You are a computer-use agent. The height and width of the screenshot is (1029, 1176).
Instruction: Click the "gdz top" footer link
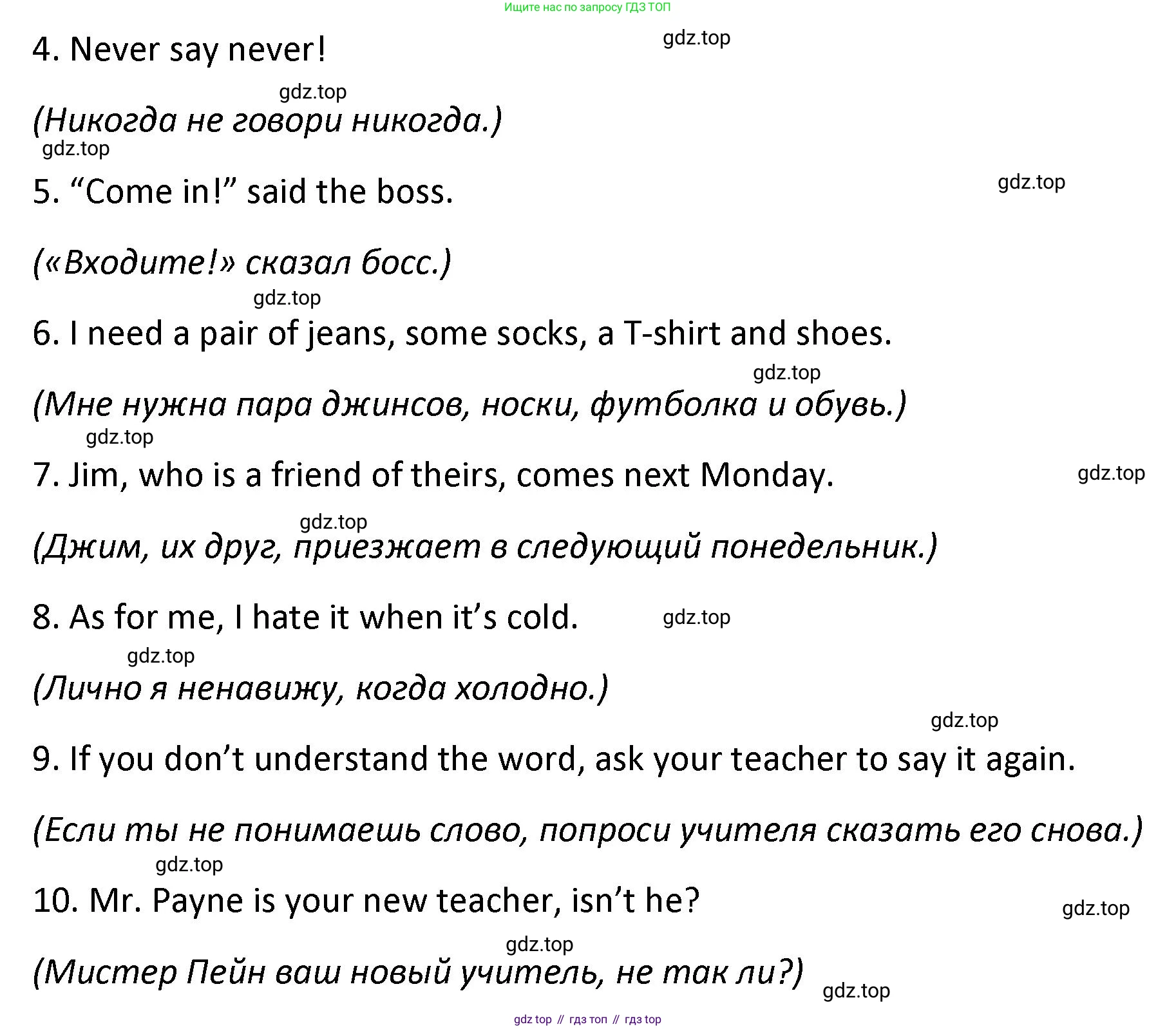(x=533, y=1019)
